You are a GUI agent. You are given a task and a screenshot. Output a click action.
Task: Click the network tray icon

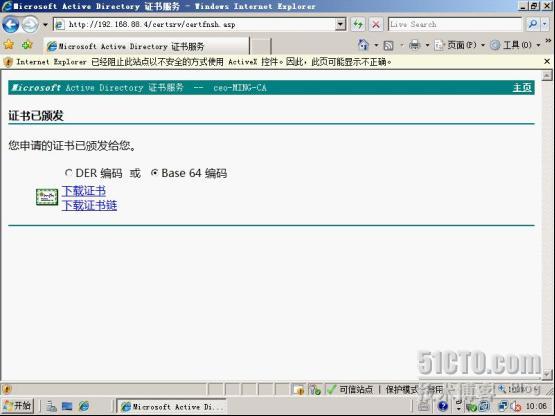[x=503, y=406]
